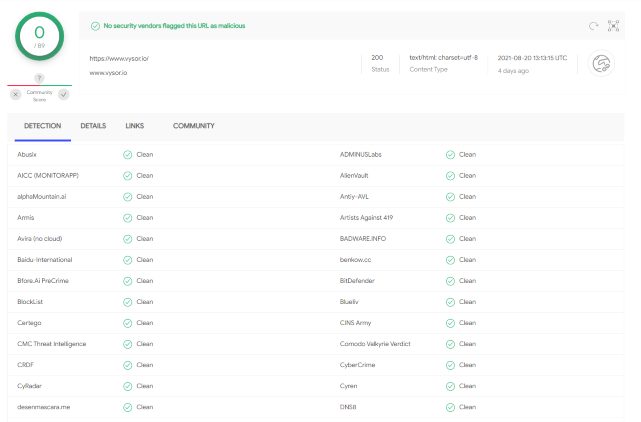Screen dimensions: 641x422
Task: Click the 0/89 detection score circle
Action: coord(40,37)
